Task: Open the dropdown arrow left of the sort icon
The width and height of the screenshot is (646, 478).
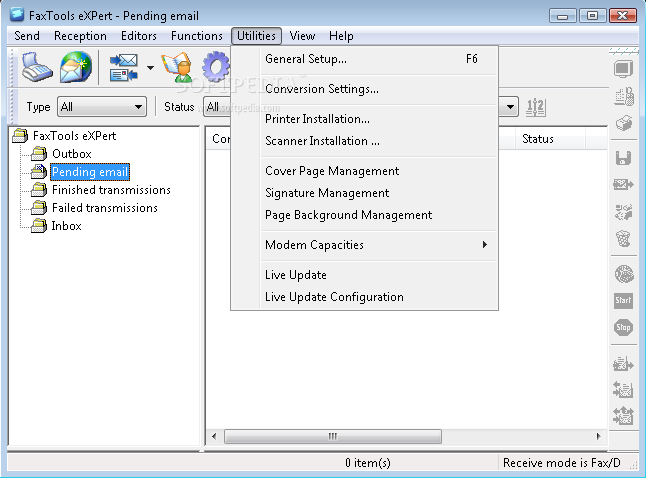Action: pos(510,107)
